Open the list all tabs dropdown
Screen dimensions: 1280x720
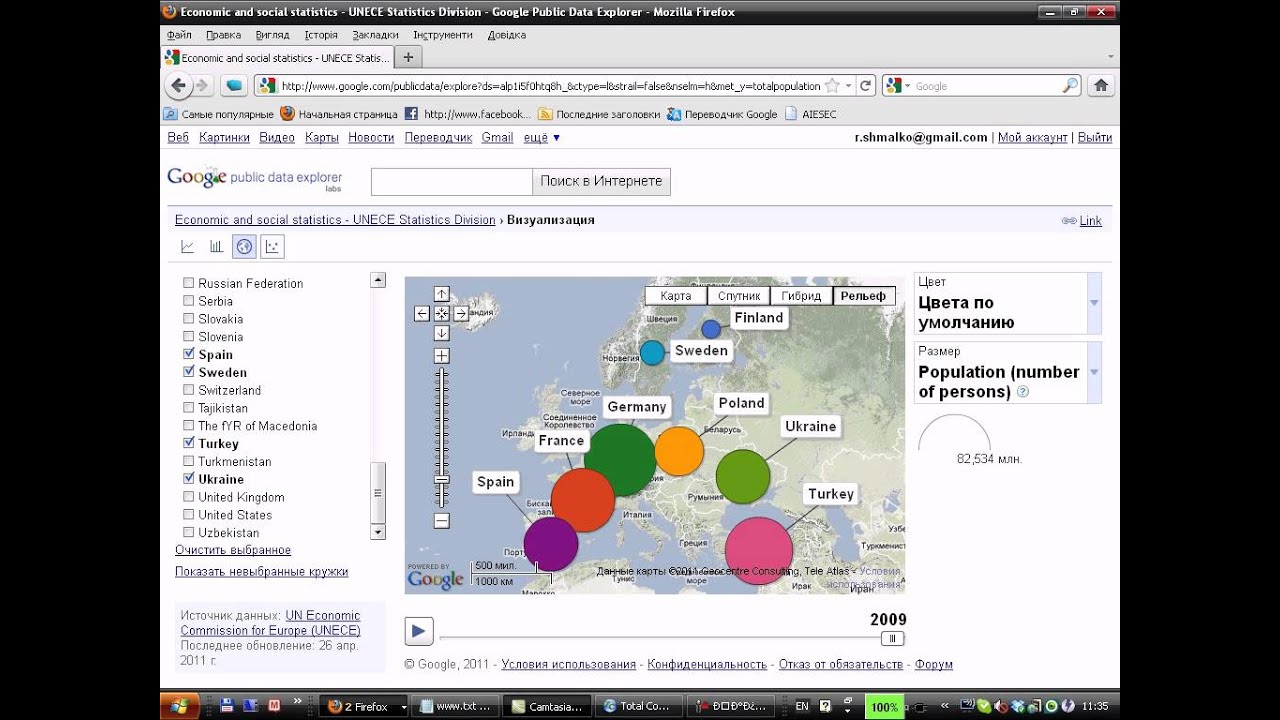tap(1110, 58)
